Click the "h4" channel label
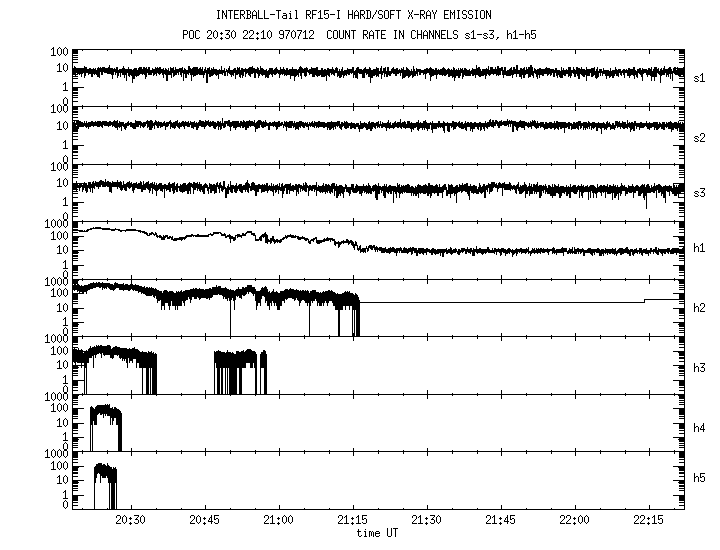This screenshot has height=550, width=720. [x=699, y=428]
